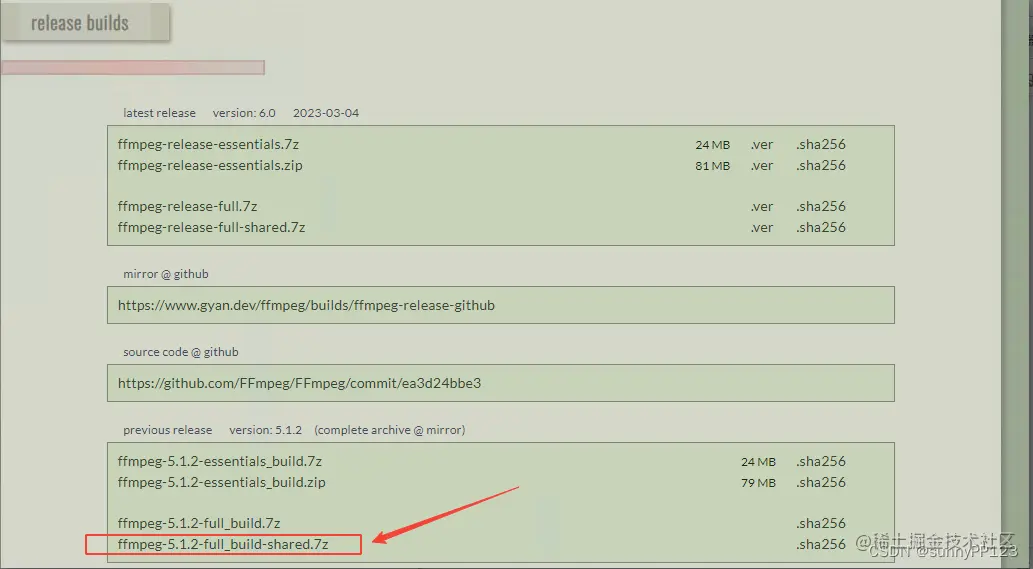The height and width of the screenshot is (569, 1033).
Task: Open the complete archive @ mirror link
Action: coord(389,430)
